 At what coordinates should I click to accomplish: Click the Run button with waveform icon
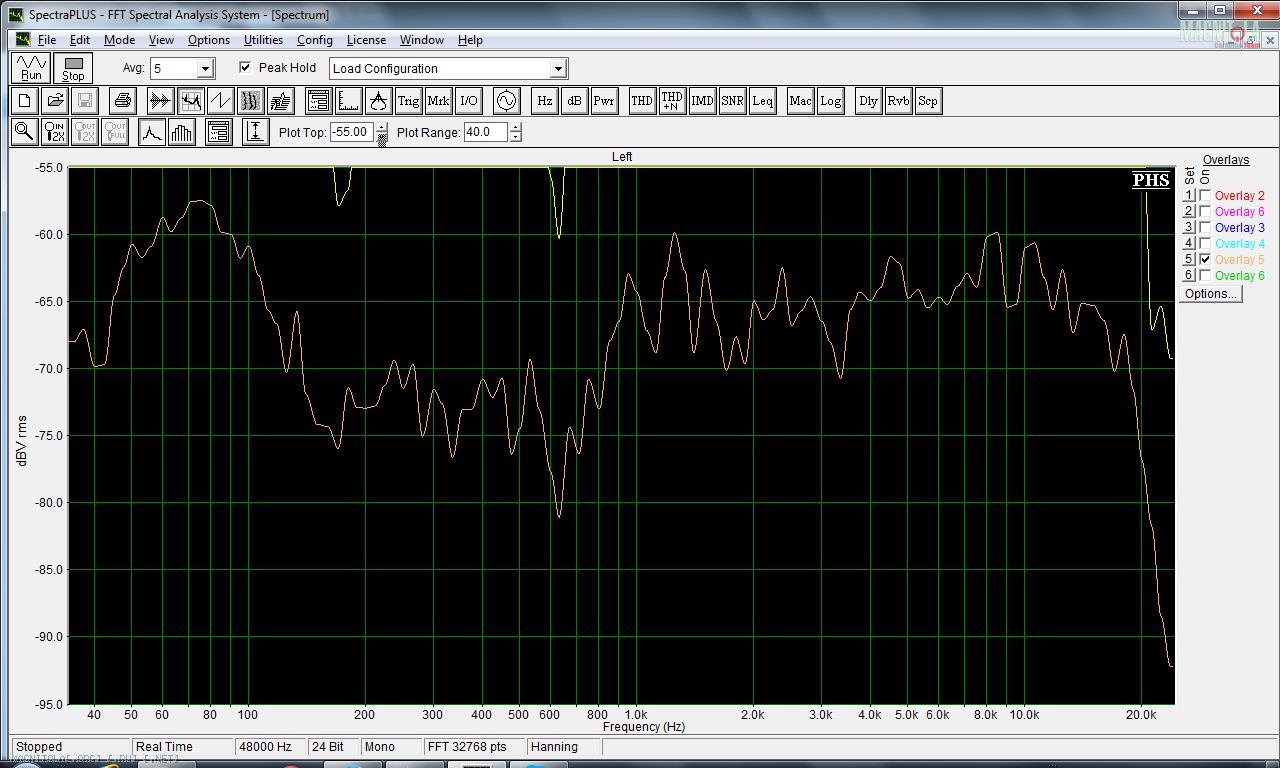[32, 68]
